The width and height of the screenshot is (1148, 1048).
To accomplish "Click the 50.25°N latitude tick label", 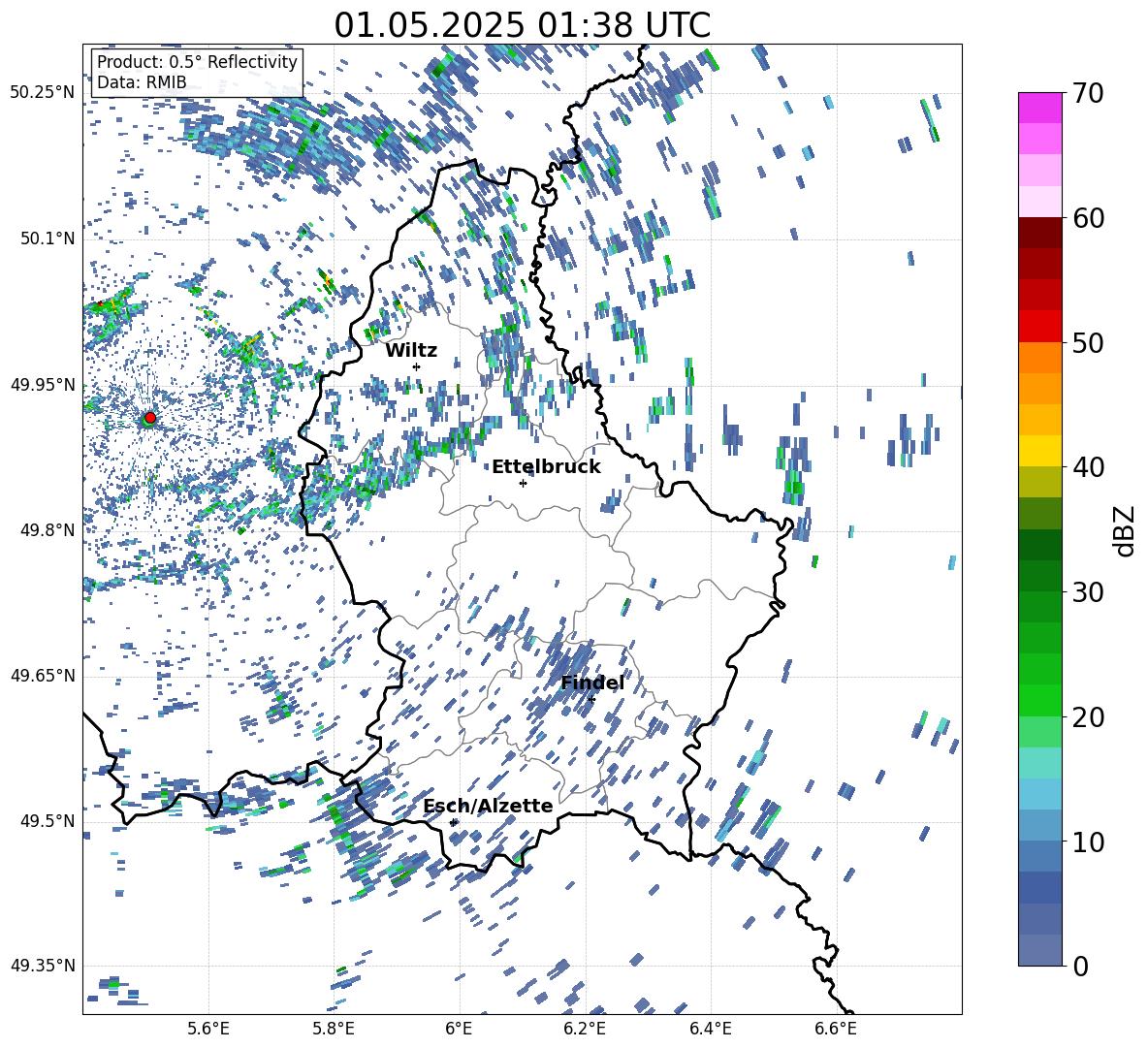I will pos(43,93).
